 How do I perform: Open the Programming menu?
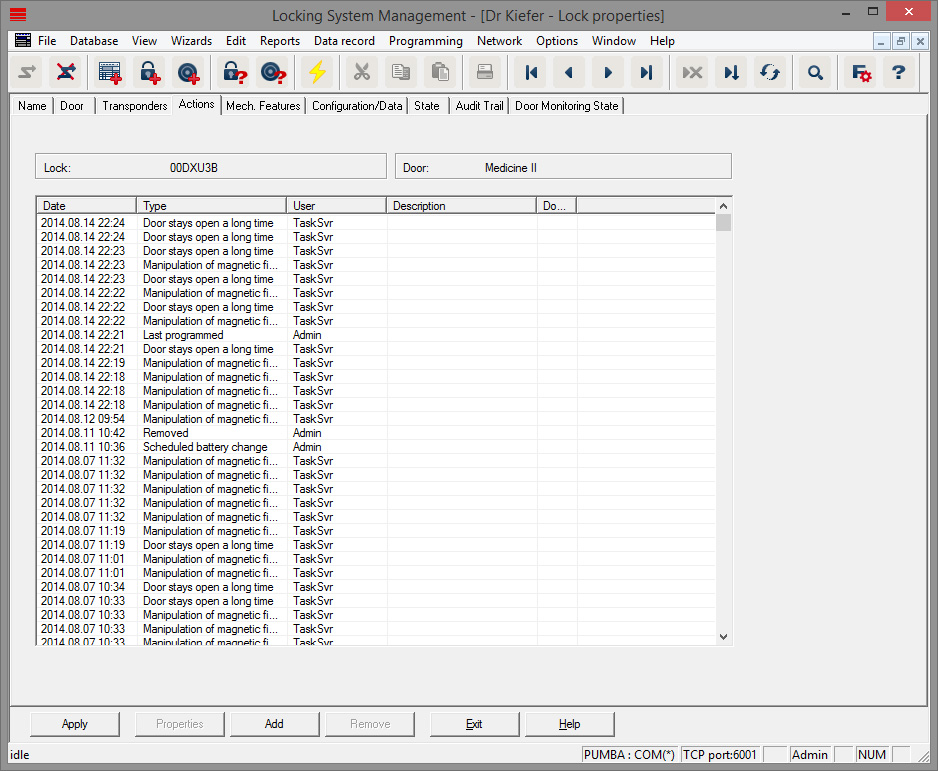point(425,41)
